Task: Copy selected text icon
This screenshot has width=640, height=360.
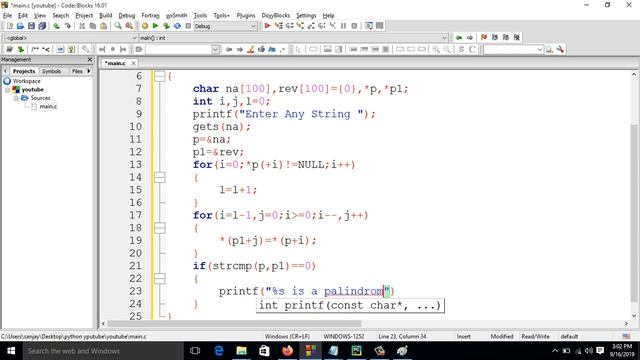Action: [93, 26]
